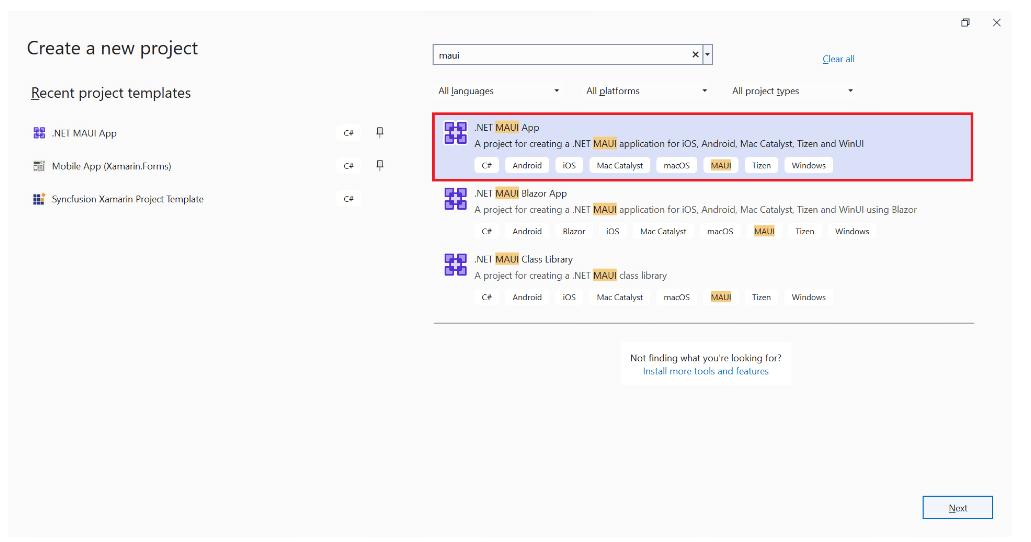
Task: Click the C# badge beside Syncfusion template
Action: 348,199
